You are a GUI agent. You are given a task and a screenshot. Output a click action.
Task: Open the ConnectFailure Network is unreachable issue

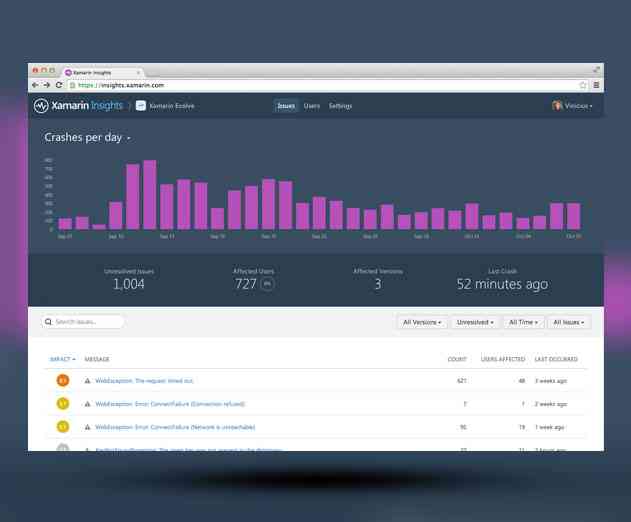tap(175, 427)
